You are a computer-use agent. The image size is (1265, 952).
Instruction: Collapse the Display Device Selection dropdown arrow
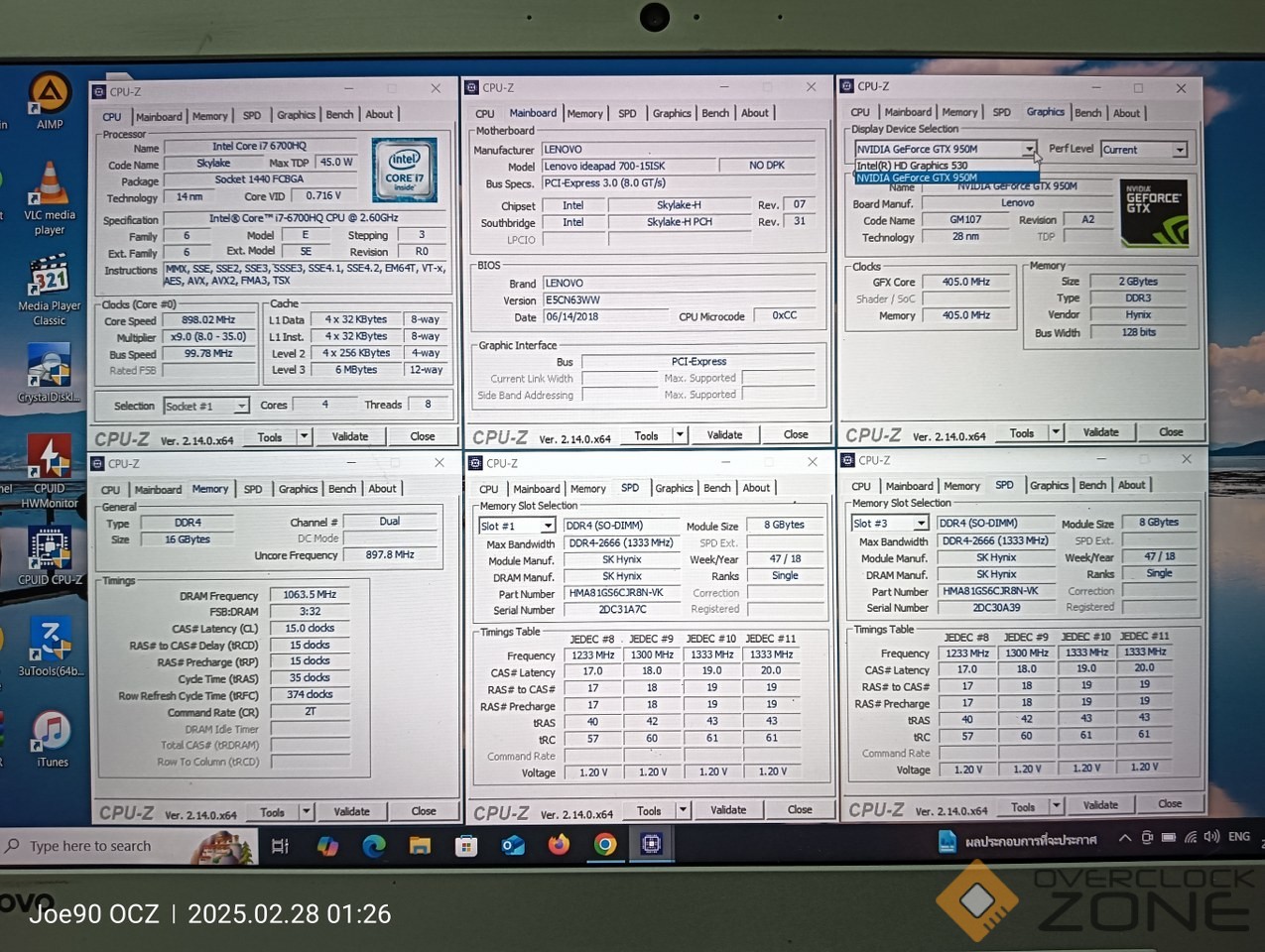pos(1030,150)
